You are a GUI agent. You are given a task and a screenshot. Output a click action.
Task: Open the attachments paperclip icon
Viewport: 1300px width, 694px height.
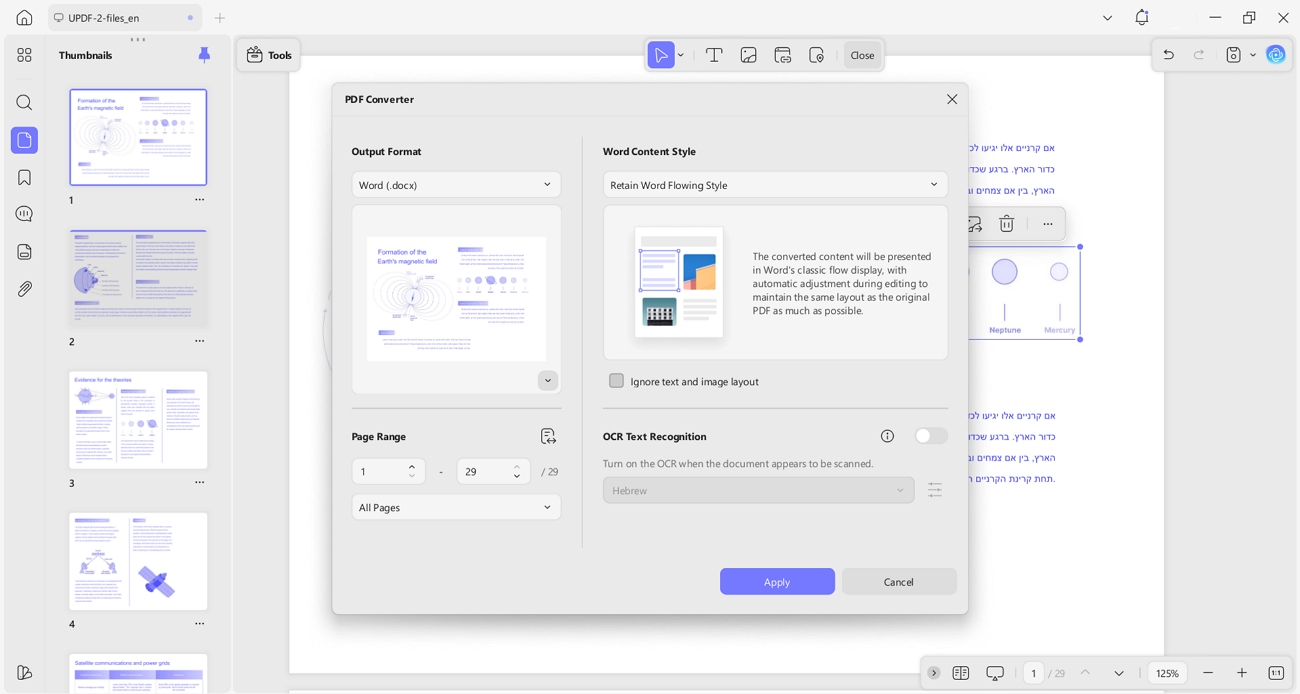[24, 289]
